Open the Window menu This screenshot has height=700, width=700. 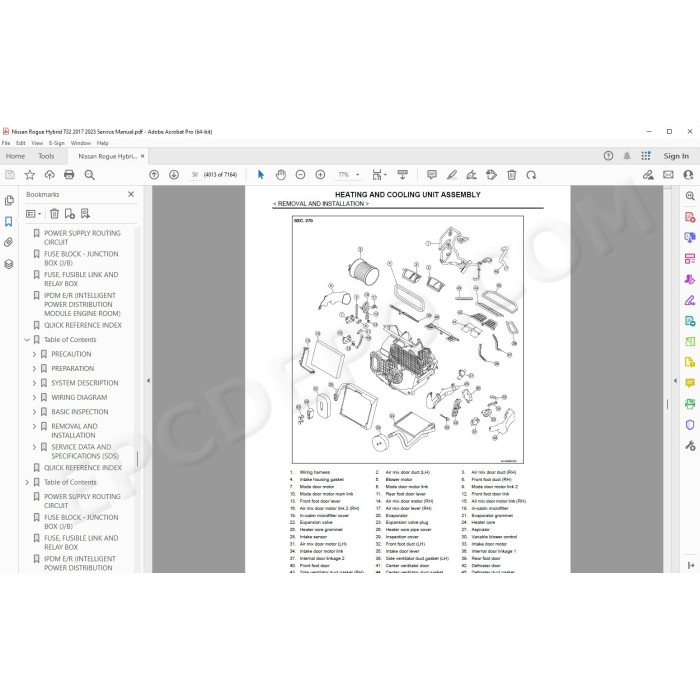81,143
